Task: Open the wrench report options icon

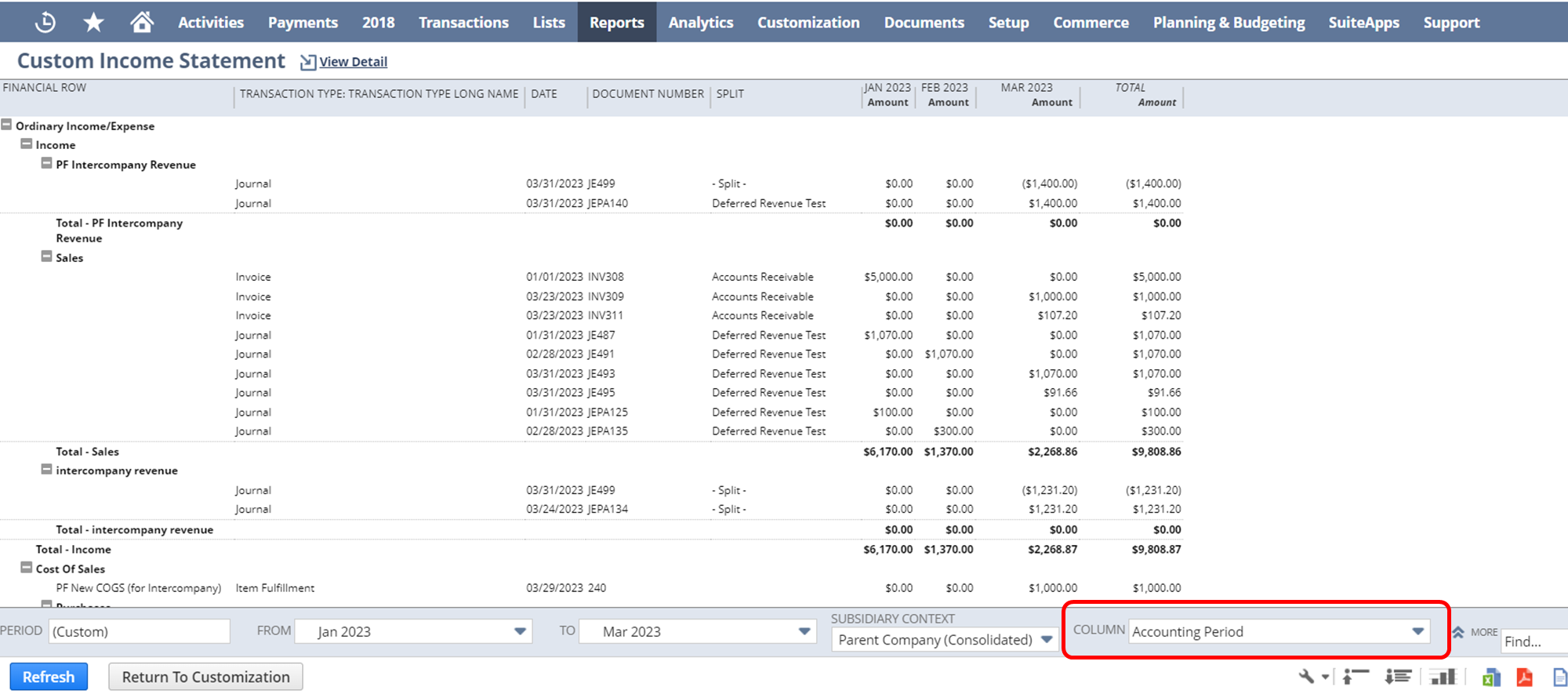Action: click(x=1306, y=676)
